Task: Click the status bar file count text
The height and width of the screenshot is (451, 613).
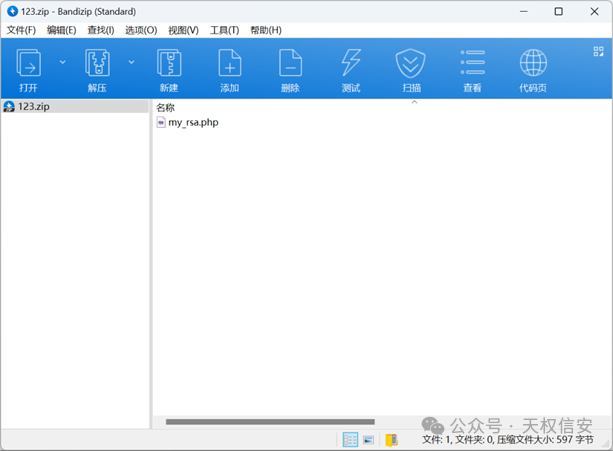Action: [508, 440]
